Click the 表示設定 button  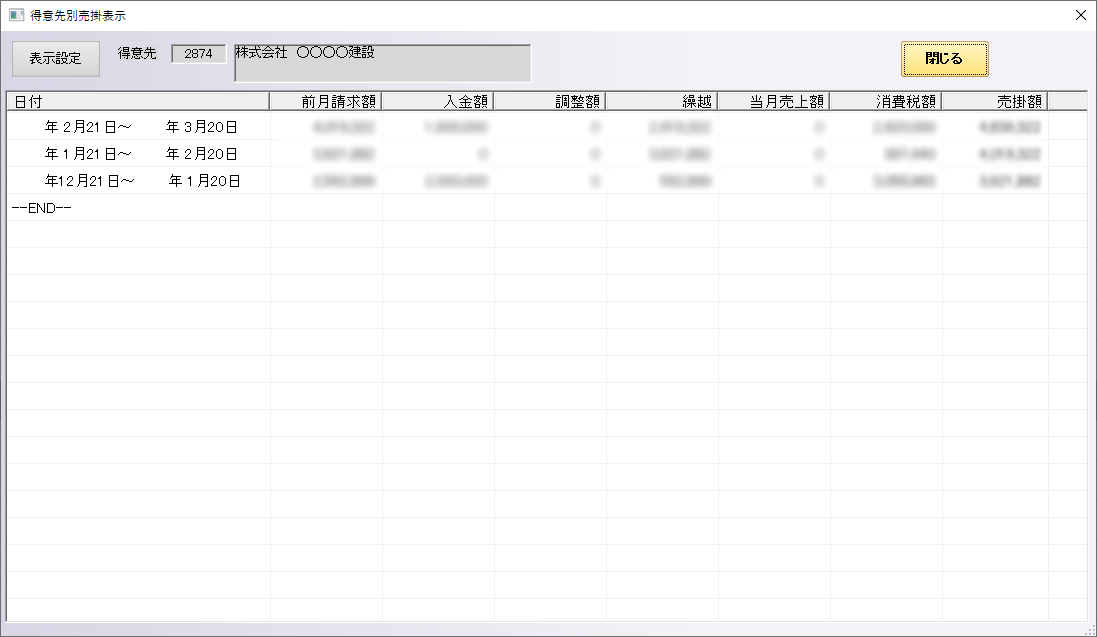click(x=56, y=58)
